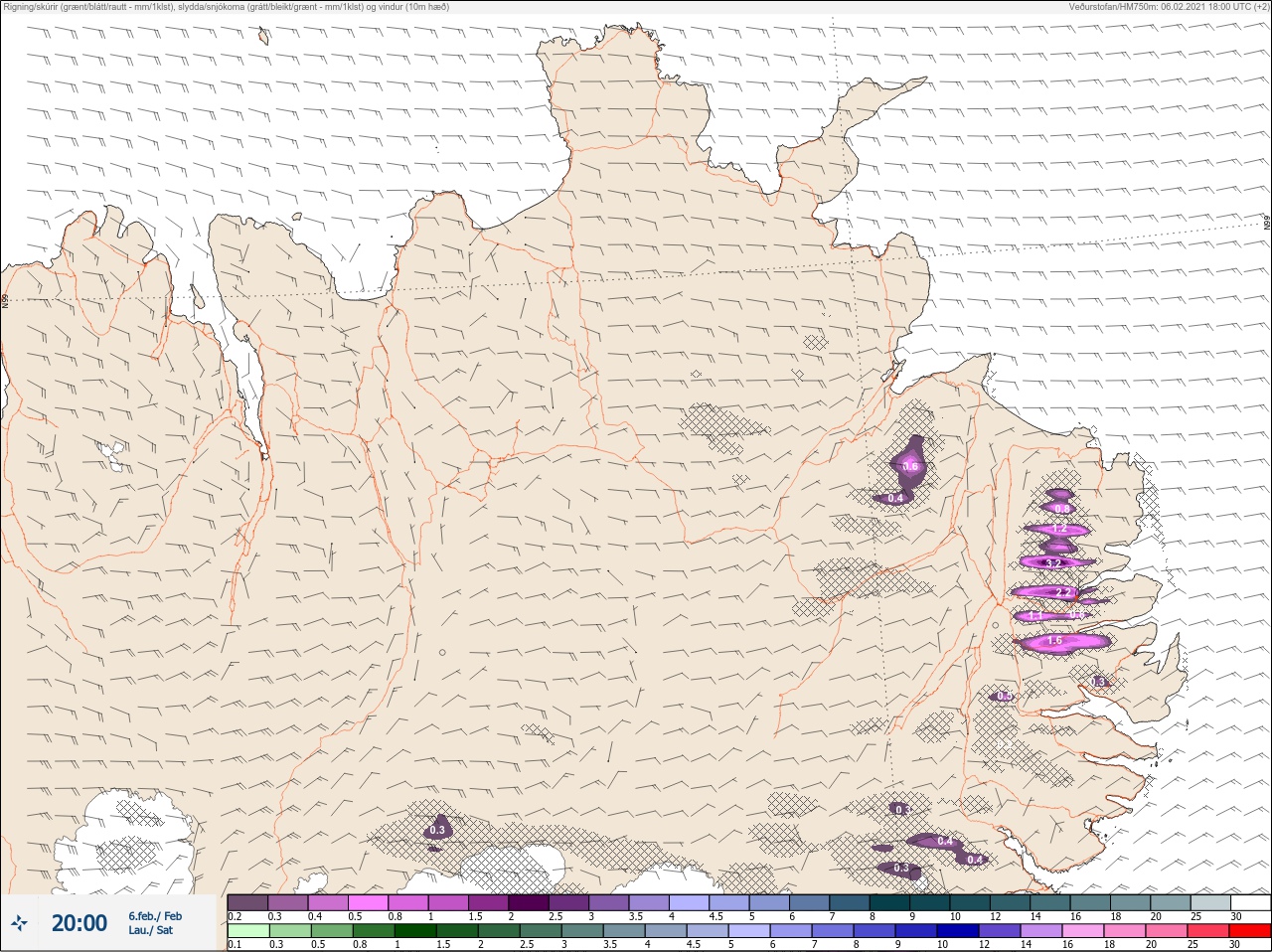
Task: Select bottom-row pale green swatch between 0.1 and 0.3
Action: tap(247, 931)
